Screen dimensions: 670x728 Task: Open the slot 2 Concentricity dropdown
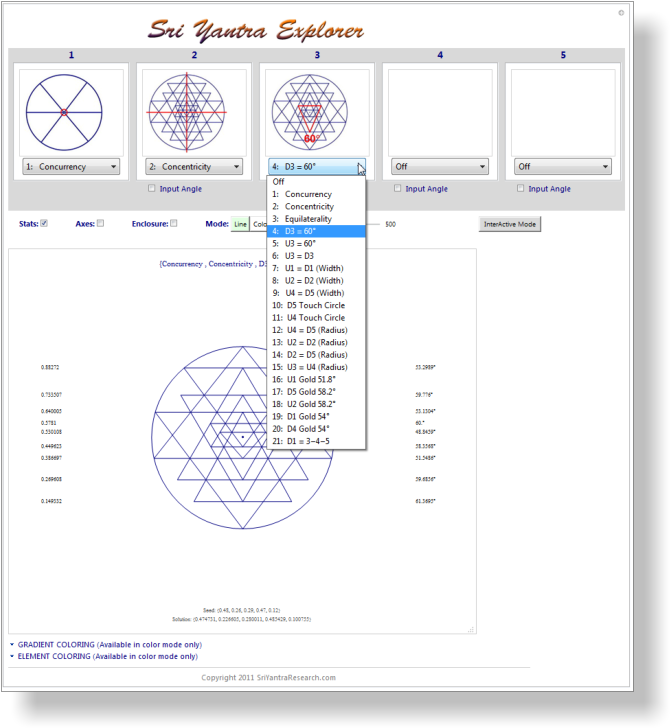[x=194, y=166]
